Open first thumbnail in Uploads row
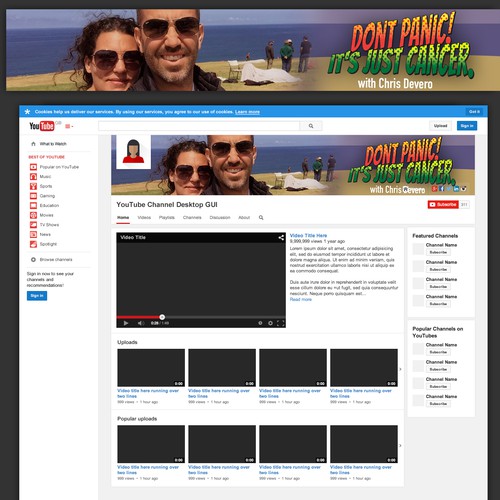Image resolution: width=500 pixels, height=500 pixels. coord(151,368)
